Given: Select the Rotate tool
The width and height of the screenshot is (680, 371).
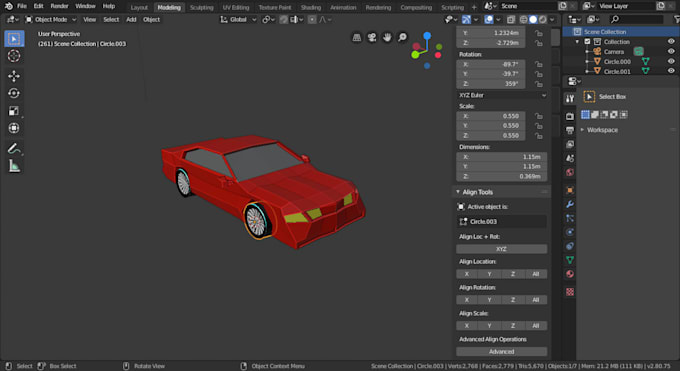Looking at the screenshot, I should coord(14,93).
